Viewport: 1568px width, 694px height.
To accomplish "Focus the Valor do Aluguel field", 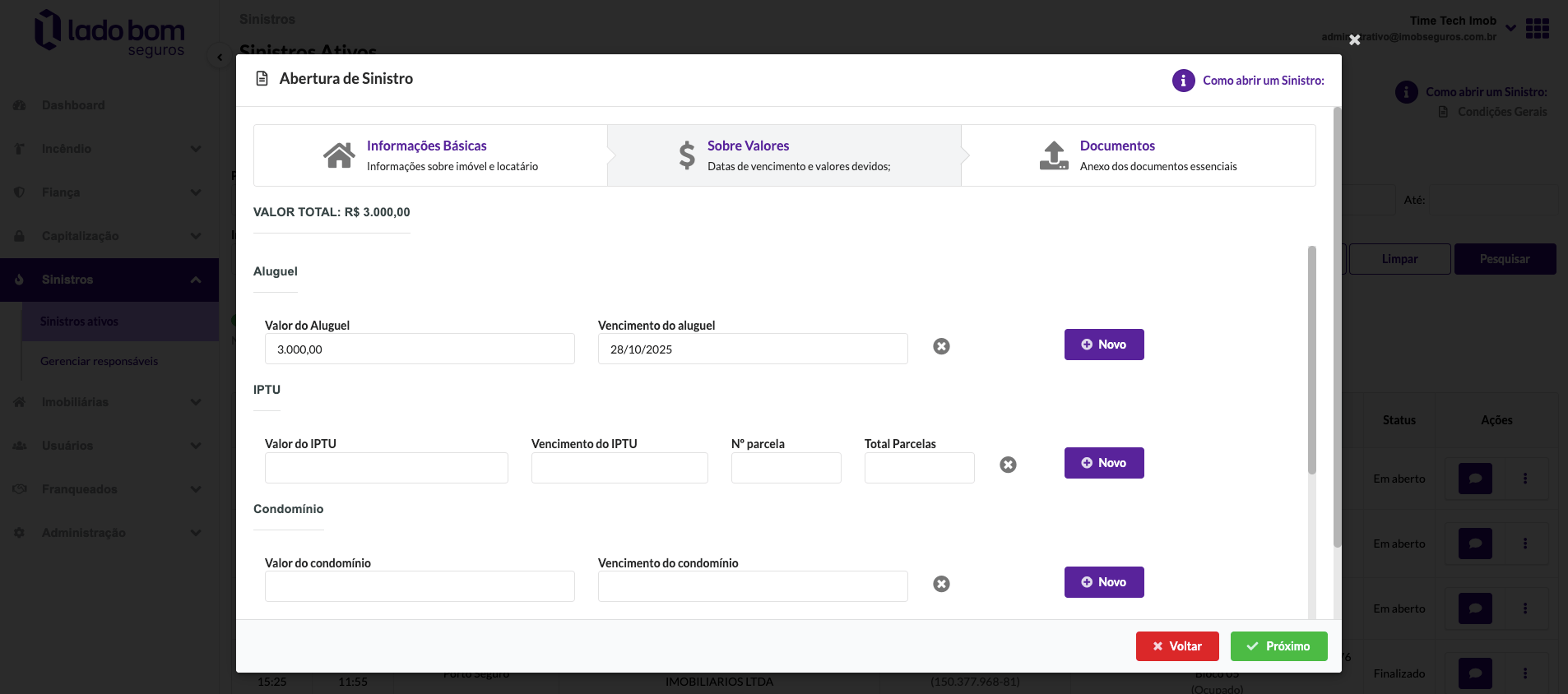I will [420, 349].
